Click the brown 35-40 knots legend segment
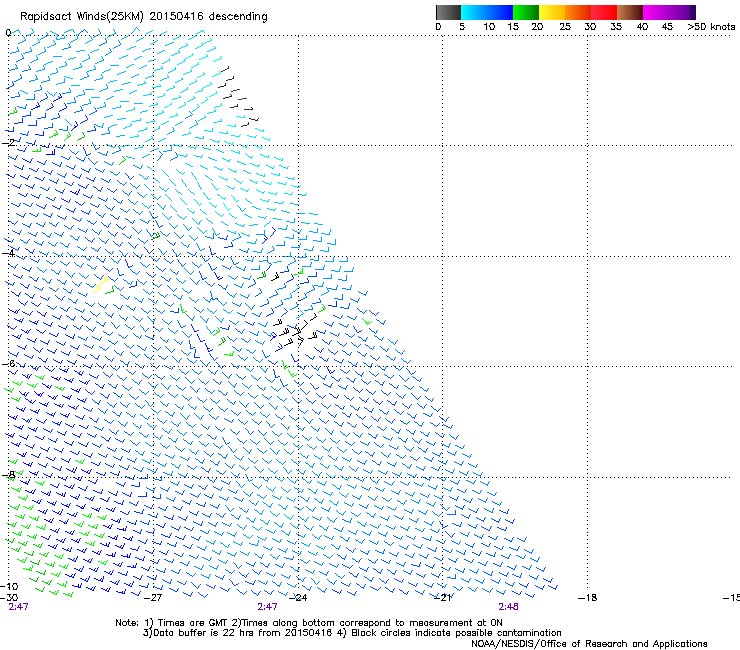The image size is (740, 650). click(630, 12)
